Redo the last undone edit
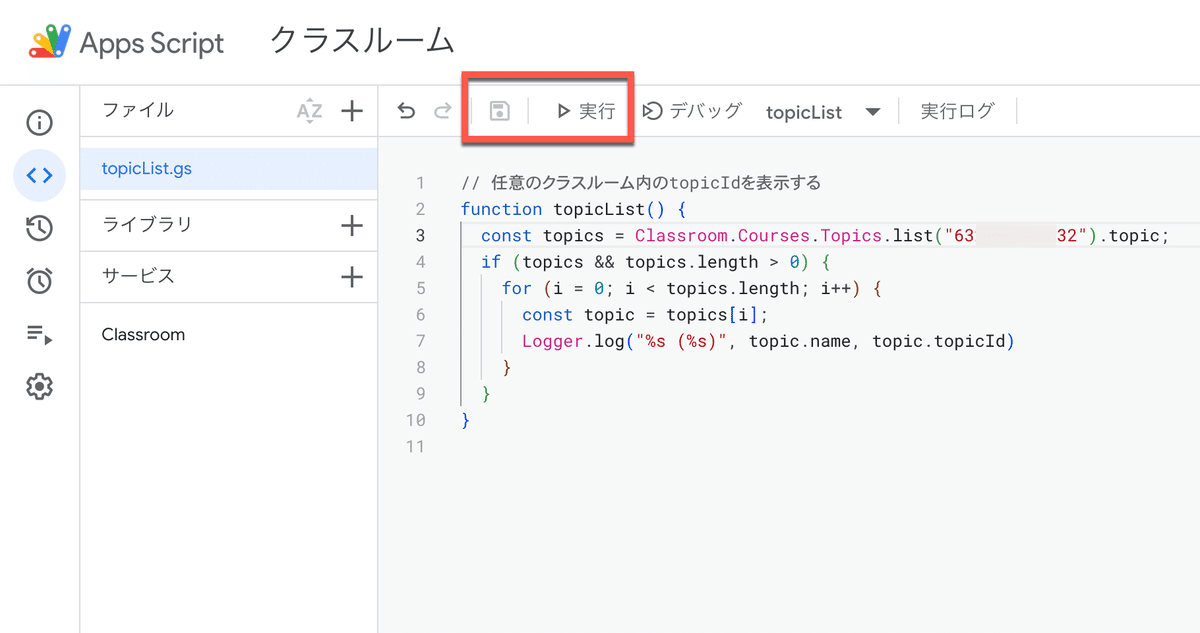 tap(442, 111)
